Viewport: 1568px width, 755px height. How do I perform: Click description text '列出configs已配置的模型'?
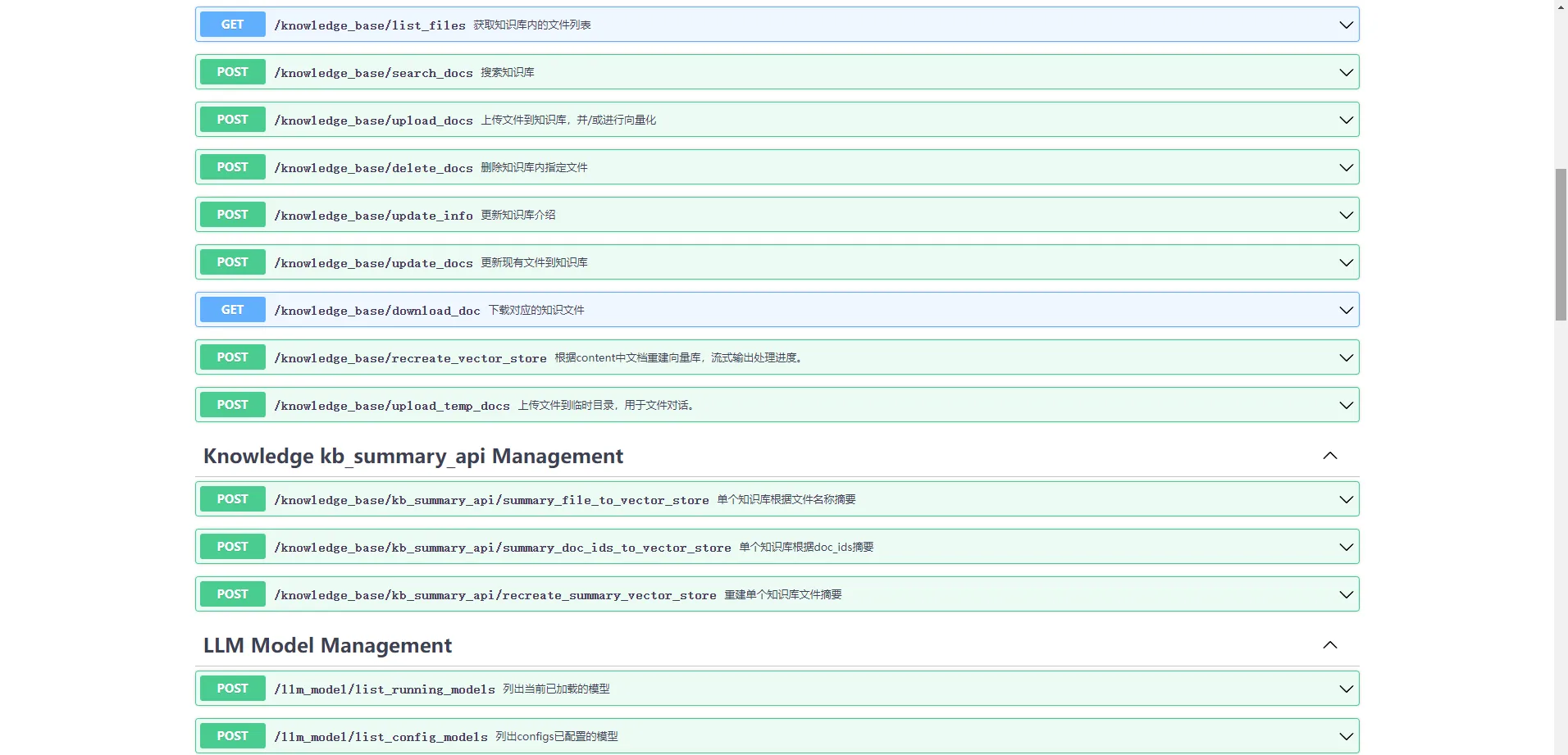[x=557, y=736]
